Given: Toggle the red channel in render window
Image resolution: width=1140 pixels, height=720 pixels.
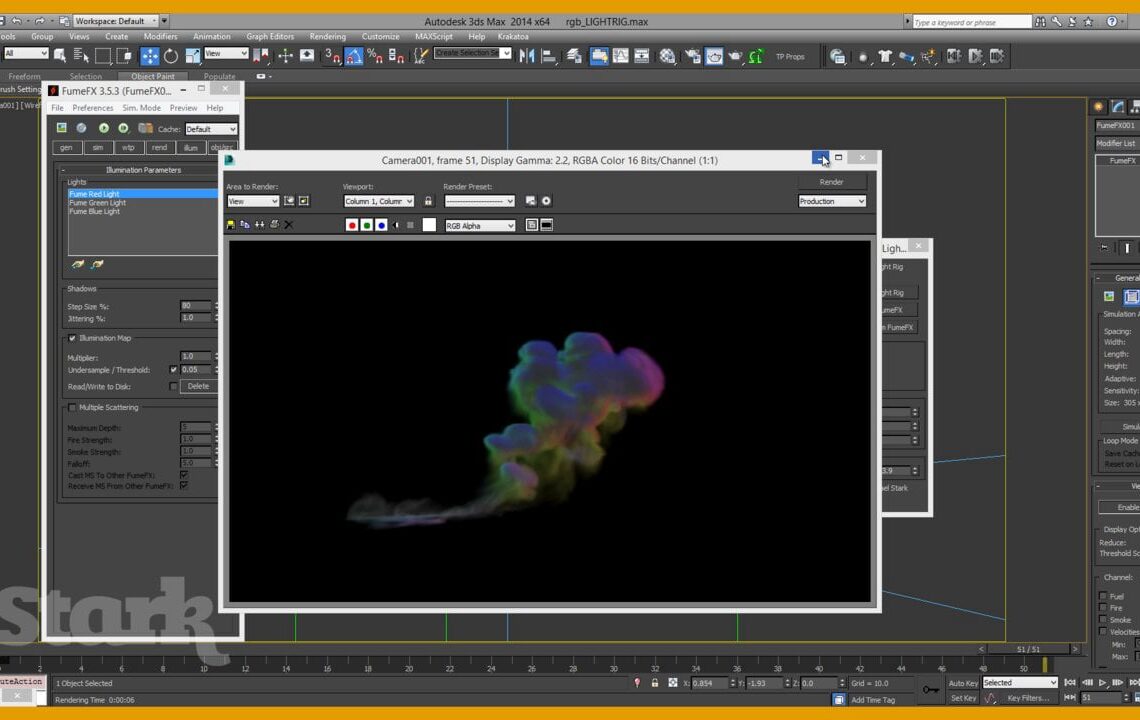Looking at the screenshot, I should pos(352,225).
